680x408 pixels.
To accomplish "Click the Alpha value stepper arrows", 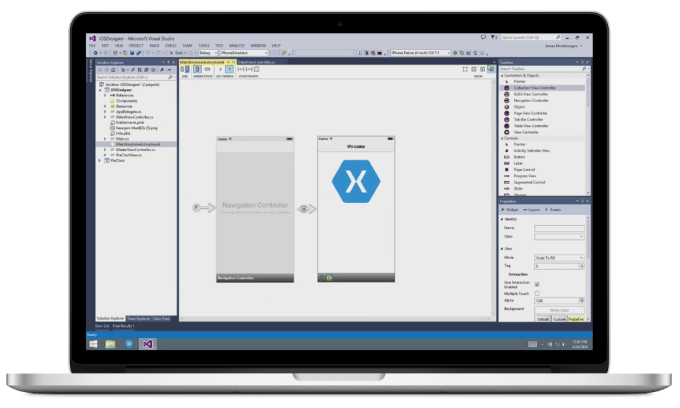I will click(x=582, y=300).
